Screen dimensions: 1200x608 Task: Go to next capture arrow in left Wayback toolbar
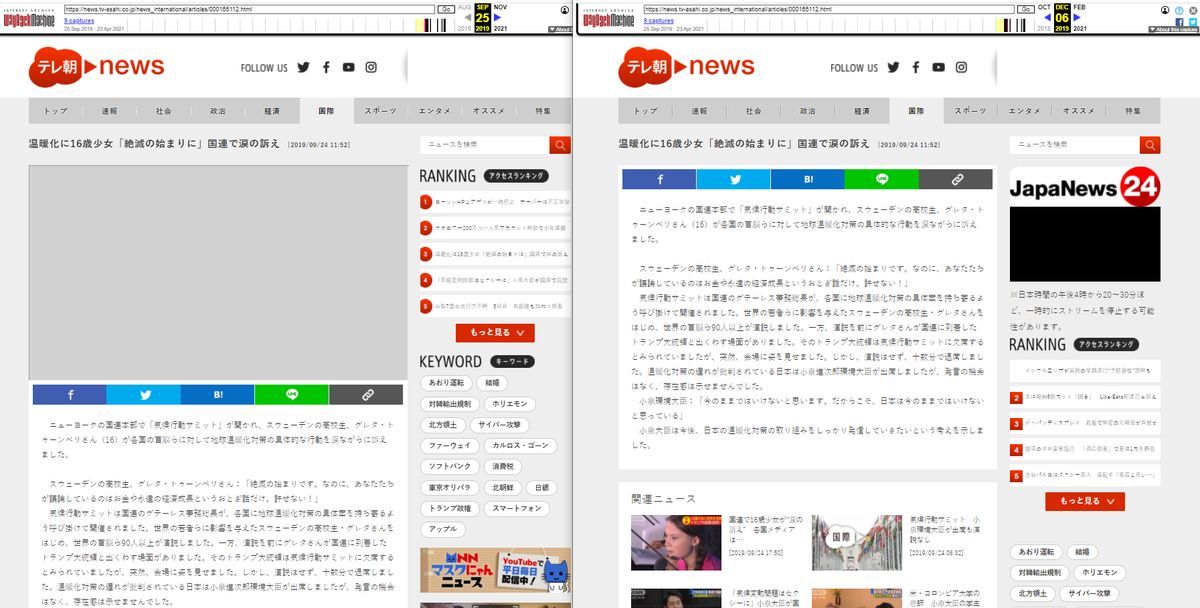(497, 17)
